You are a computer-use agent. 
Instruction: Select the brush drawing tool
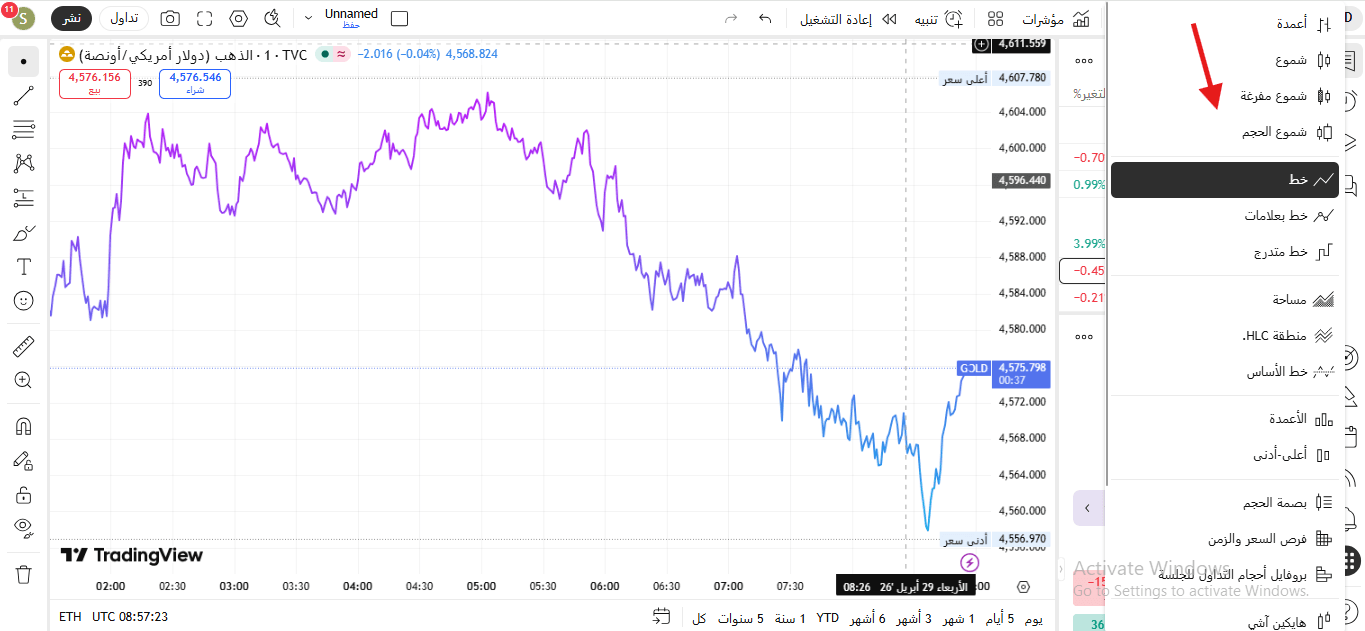click(24, 233)
